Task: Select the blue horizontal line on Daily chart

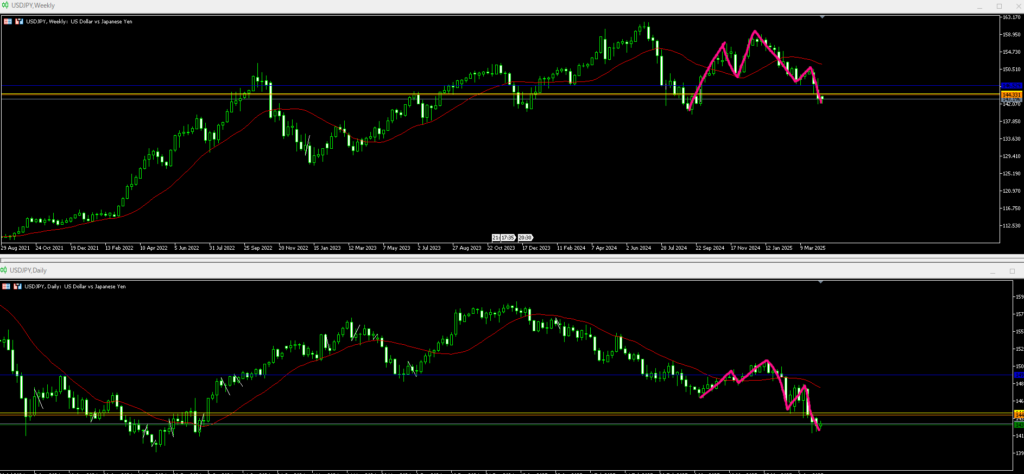Action: pyautogui.click(x=506, y=375)
